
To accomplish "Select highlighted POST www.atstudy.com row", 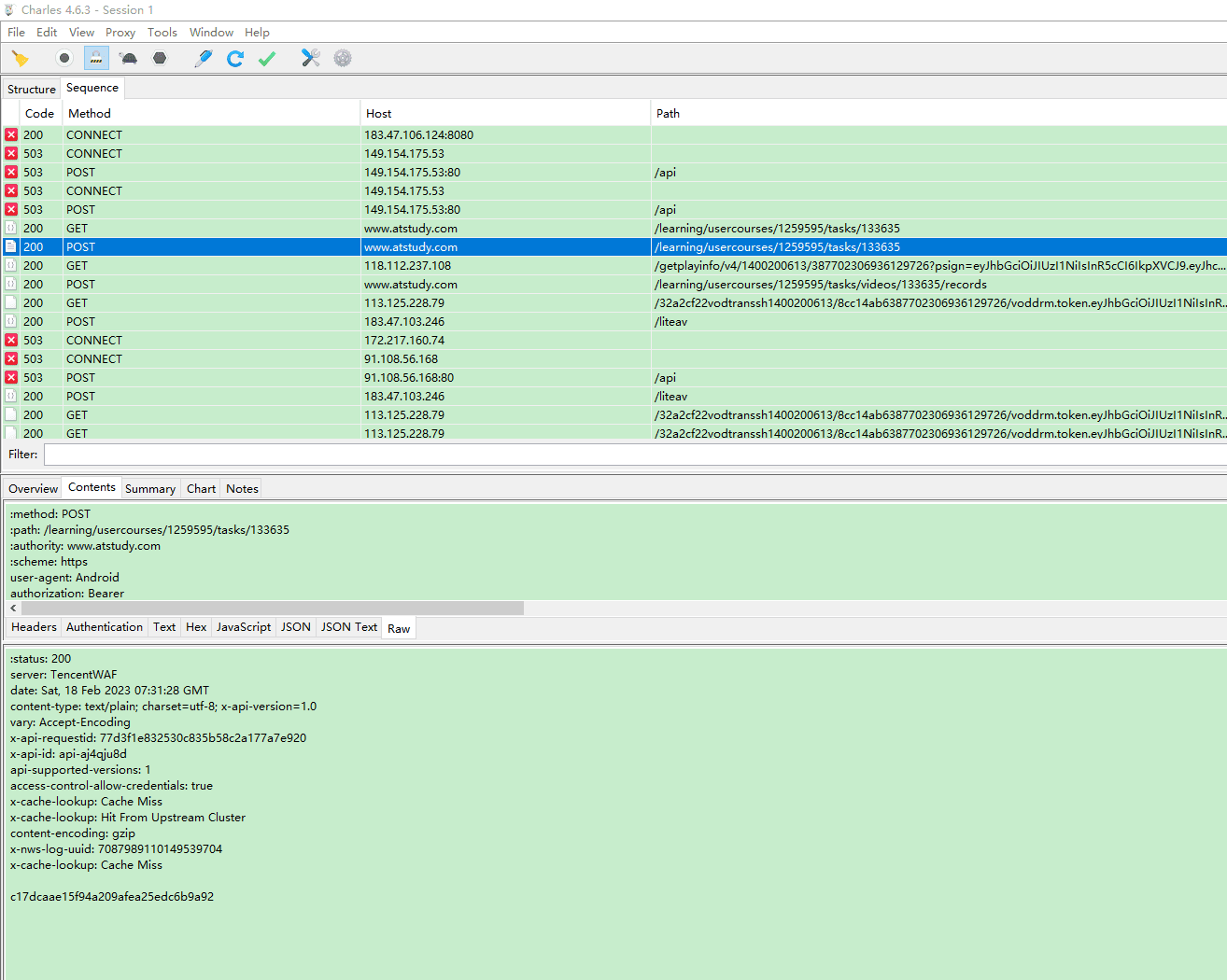I will 613,246.
